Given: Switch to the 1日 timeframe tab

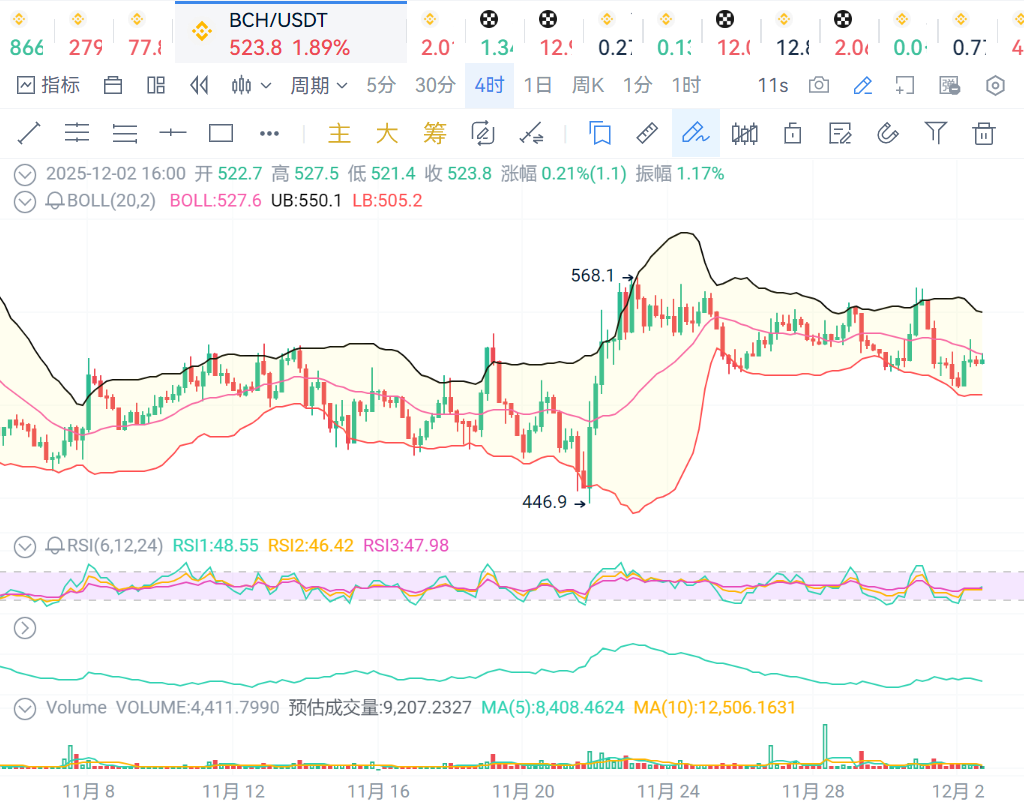Looking at the screenshot, I should tap(537, 86).
